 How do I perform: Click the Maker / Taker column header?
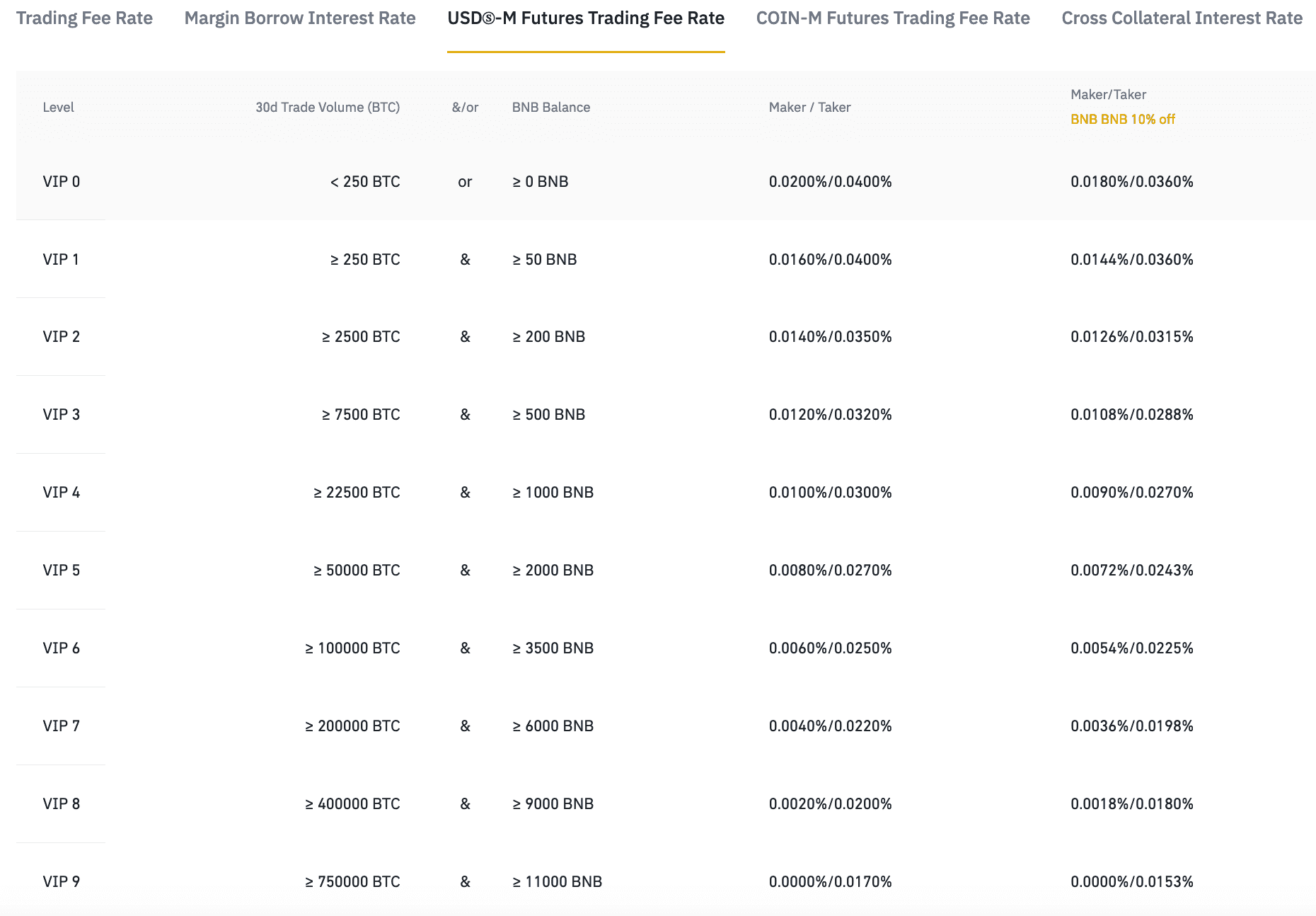point(809,108)
